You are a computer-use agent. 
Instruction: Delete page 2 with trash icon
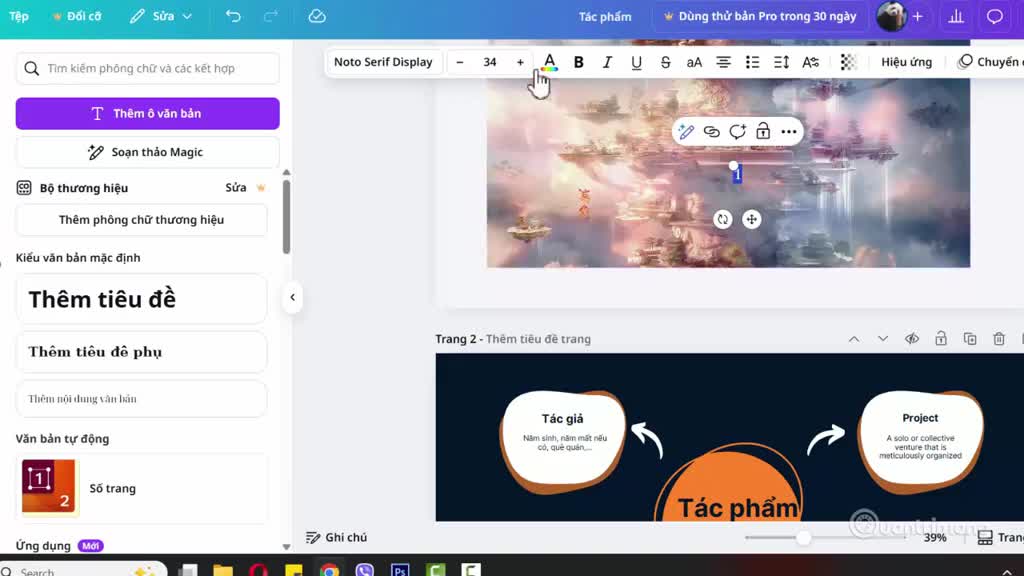999,339
